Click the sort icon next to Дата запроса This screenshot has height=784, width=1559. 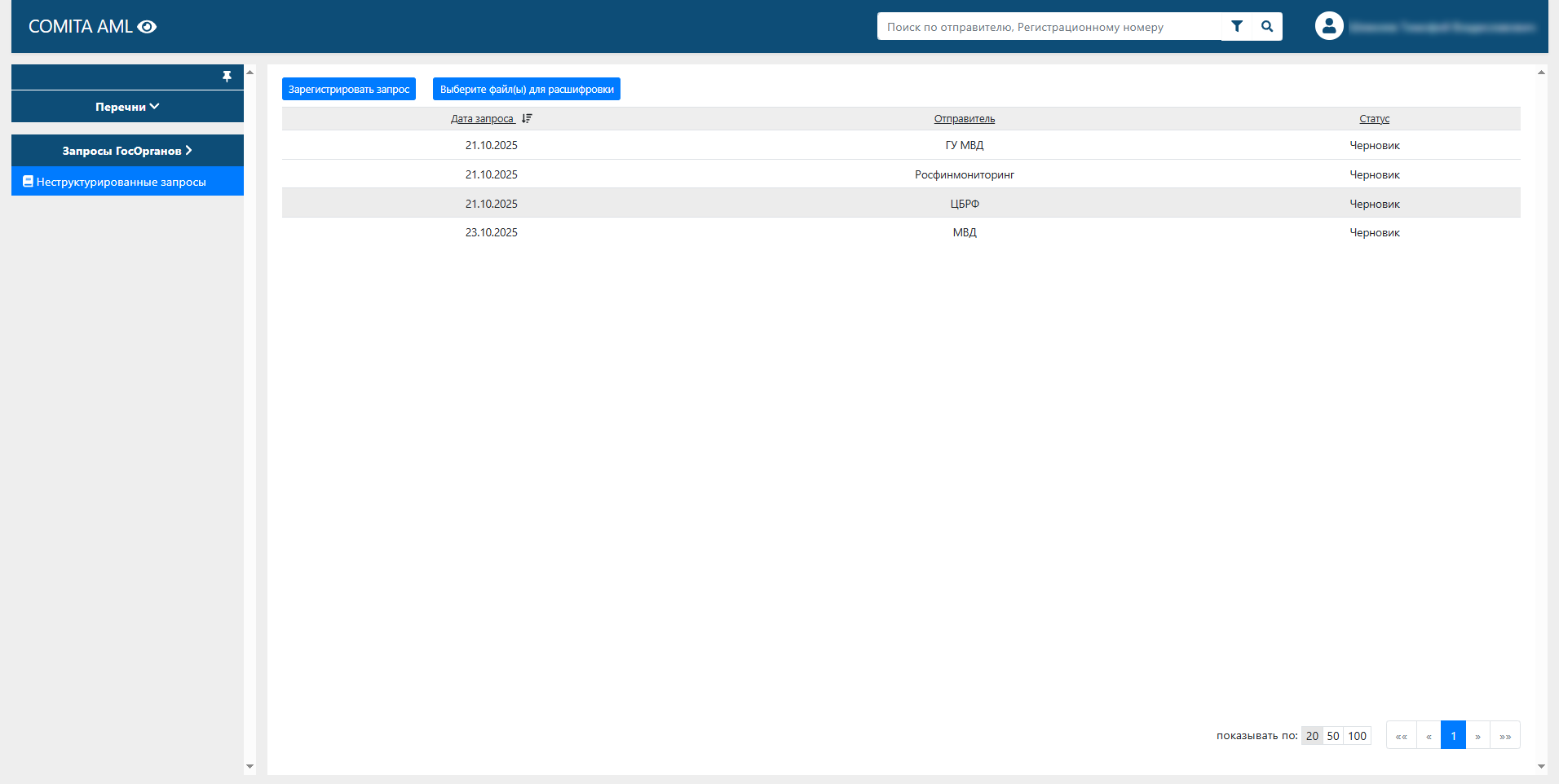[x=527, y=118]
